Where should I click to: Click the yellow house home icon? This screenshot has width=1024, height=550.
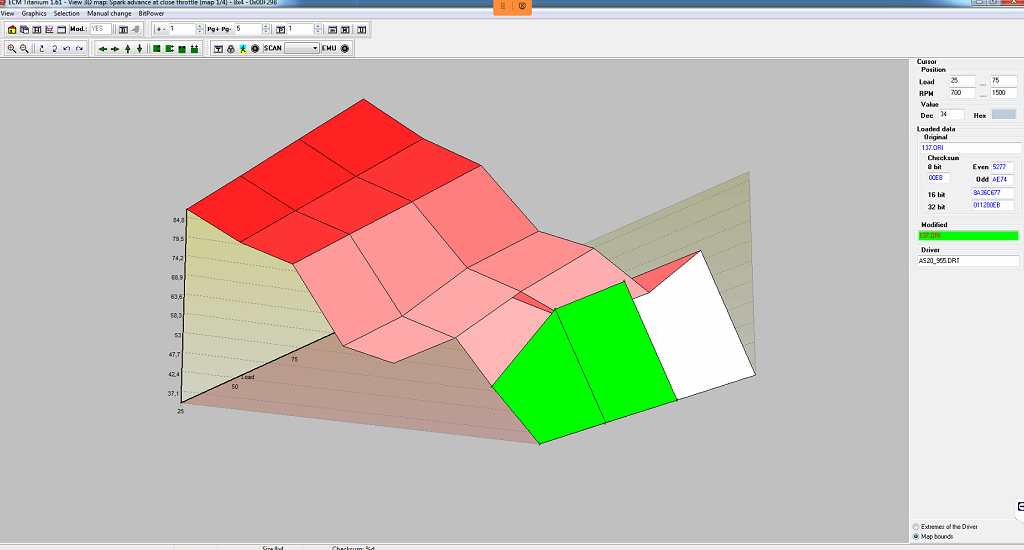pyautogui.click(x=12, y=29)
